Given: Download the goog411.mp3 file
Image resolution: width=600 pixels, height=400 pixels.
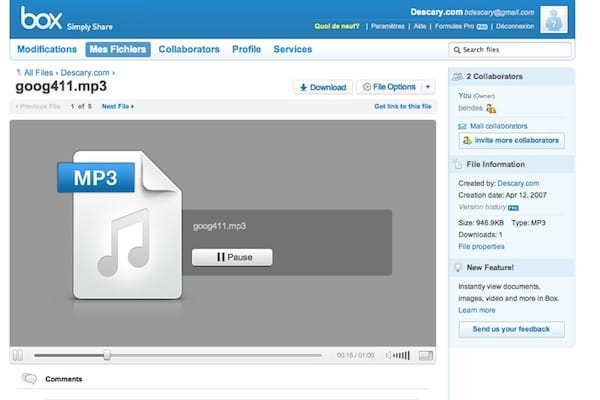Looking at the screenshot, I should [321, 87].
